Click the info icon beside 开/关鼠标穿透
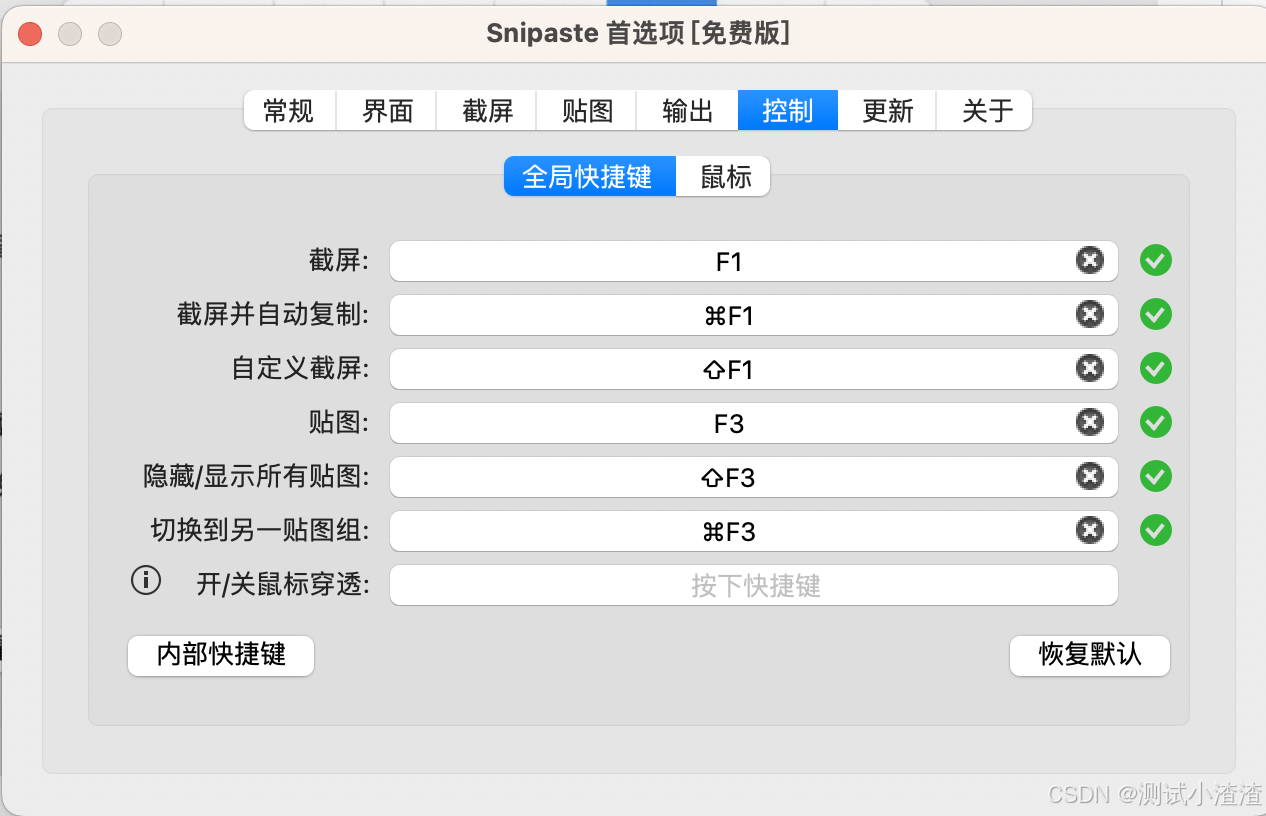Screen dimensions: 1266x816 coord(146,580)
